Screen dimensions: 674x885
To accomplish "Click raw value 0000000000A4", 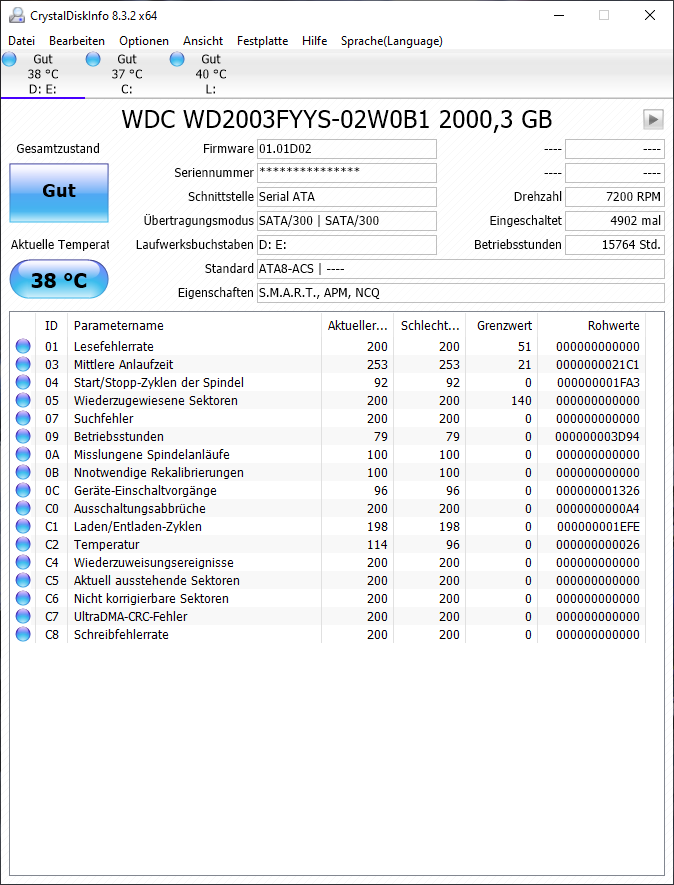I will click(x=598, y=509).
